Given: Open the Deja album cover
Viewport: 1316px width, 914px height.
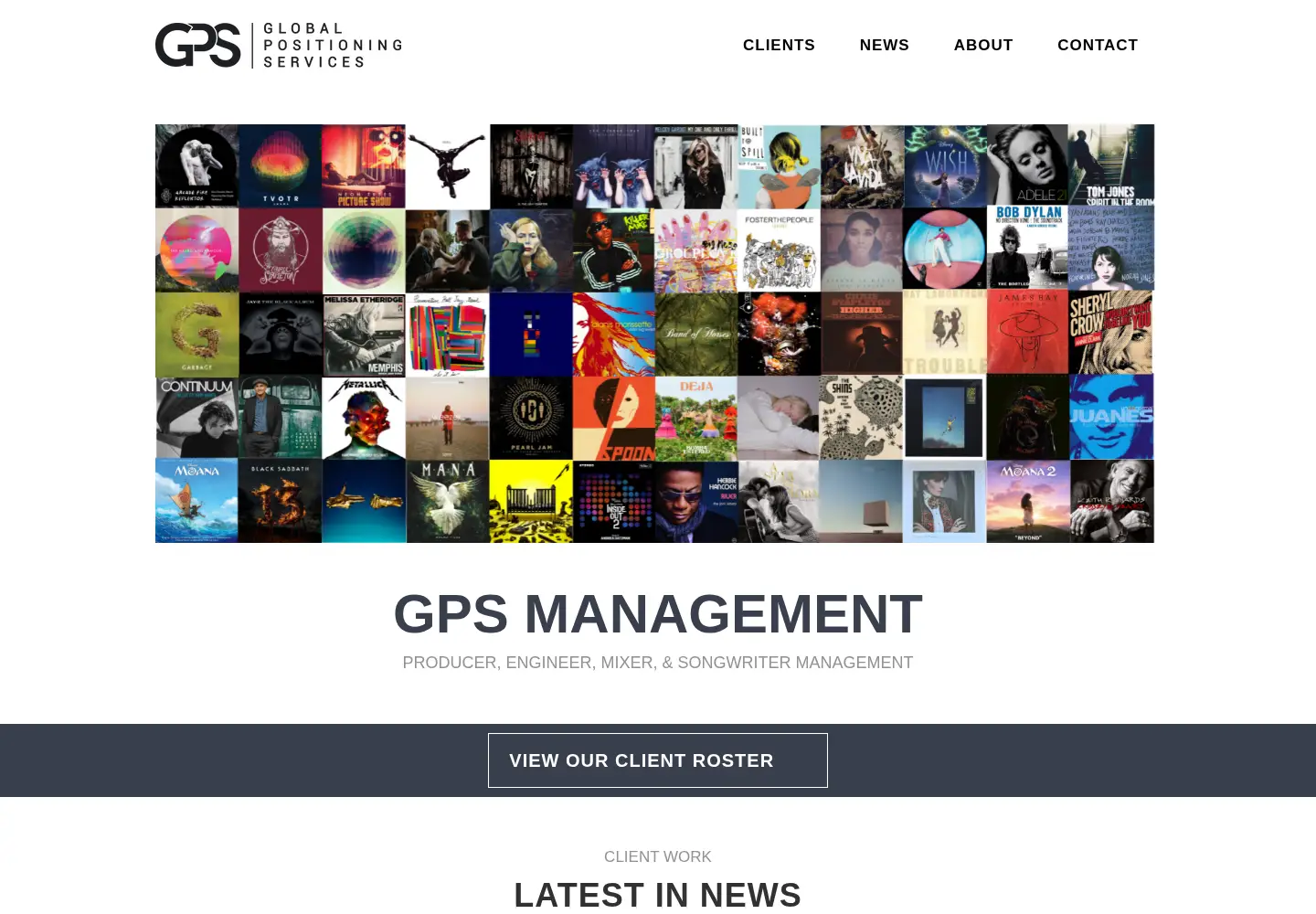Looking at the screenshot, I should [x=696, y=418].
